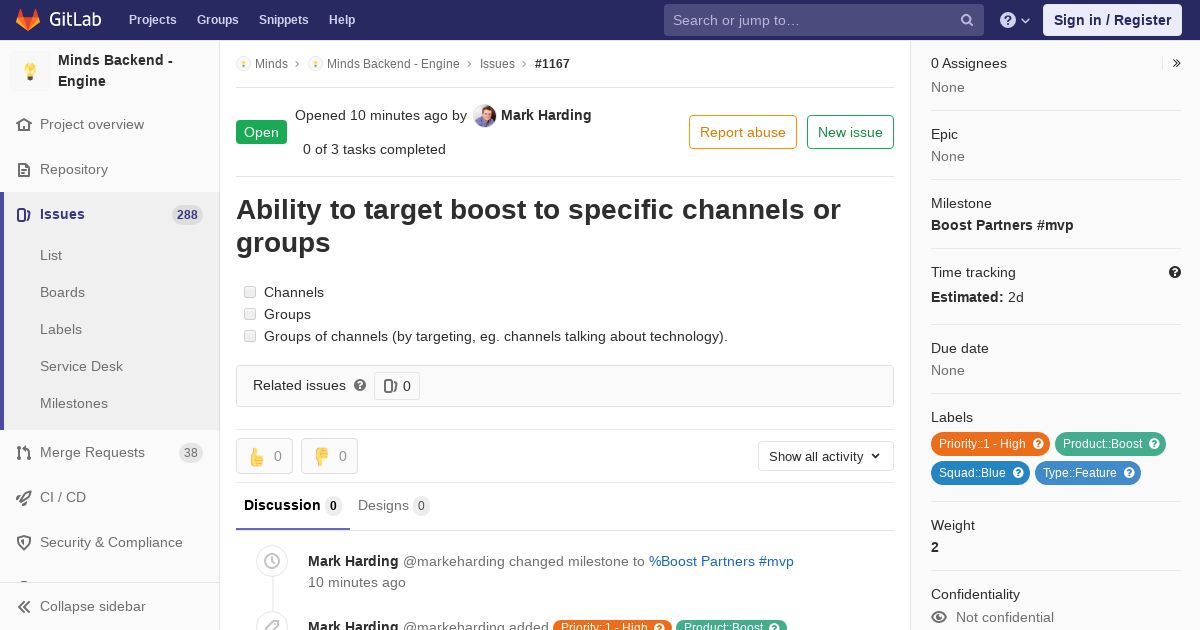
Task: Click Sign in / Register button
Action: point(1112,20)
